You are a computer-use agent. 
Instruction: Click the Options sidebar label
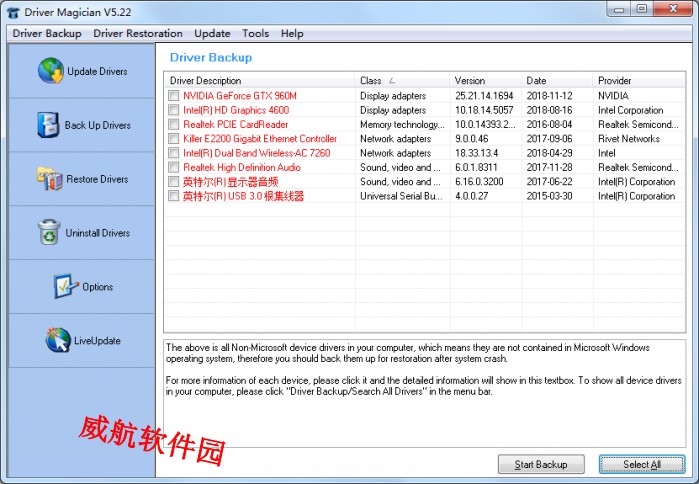[97, 287]
